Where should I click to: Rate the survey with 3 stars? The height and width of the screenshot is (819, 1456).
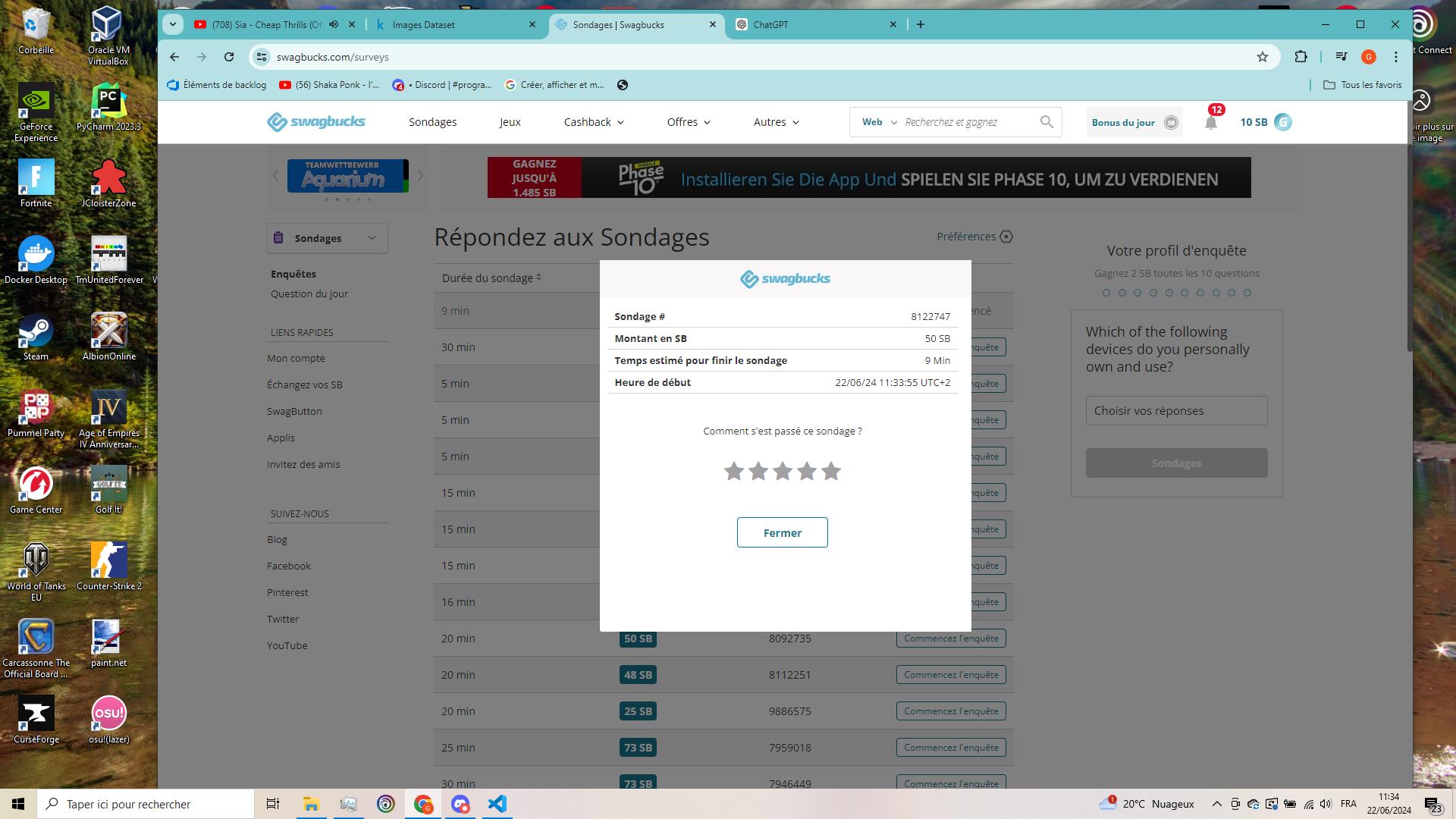click(782, 471)
